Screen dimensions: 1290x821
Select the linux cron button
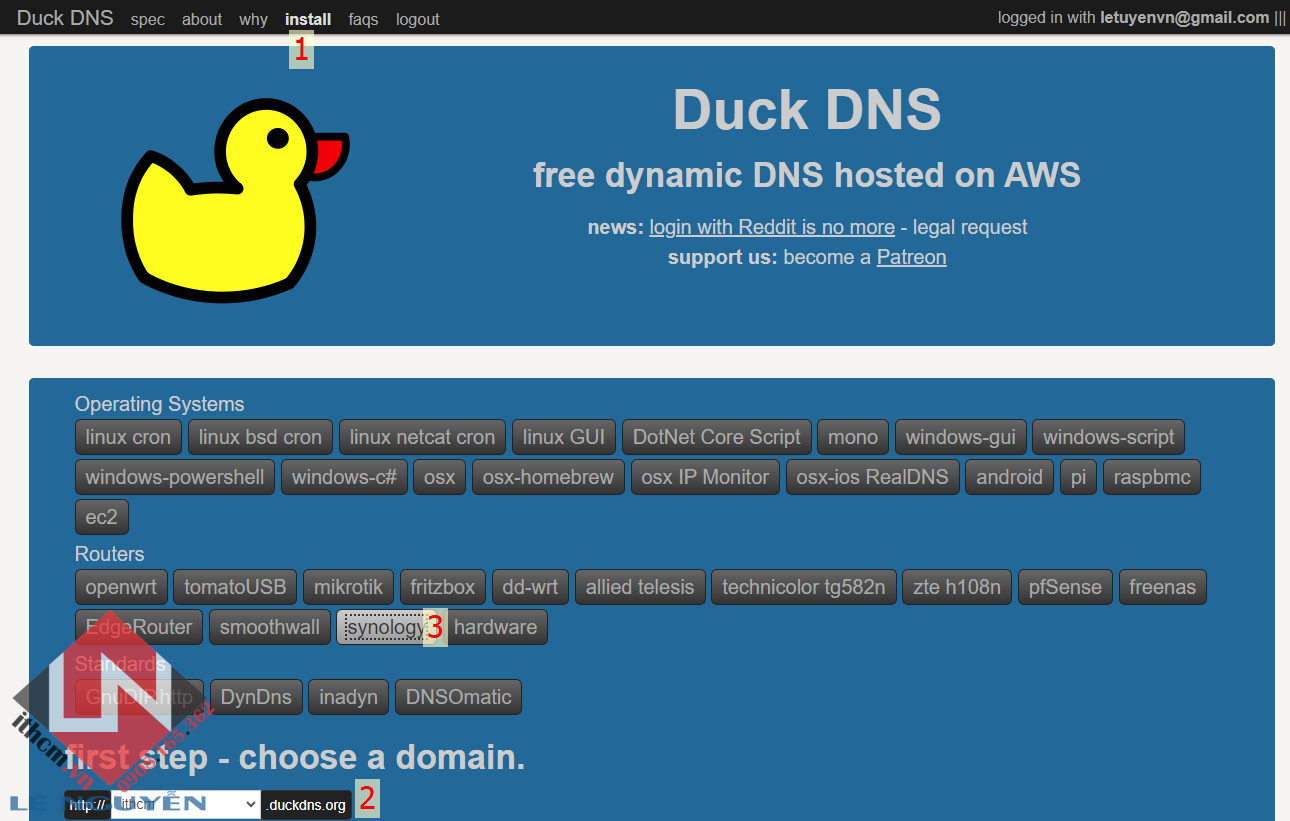(x=128, y=437)
